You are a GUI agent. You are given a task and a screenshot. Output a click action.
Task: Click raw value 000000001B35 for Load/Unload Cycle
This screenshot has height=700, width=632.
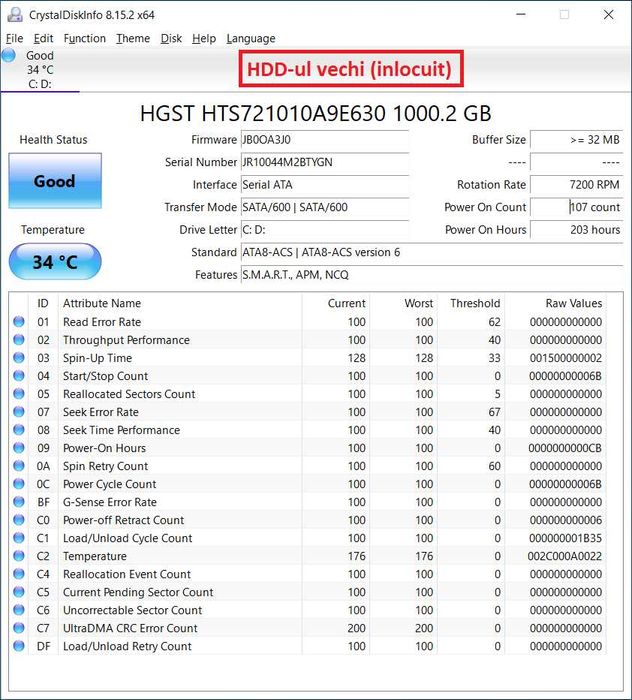click(565, 538)
